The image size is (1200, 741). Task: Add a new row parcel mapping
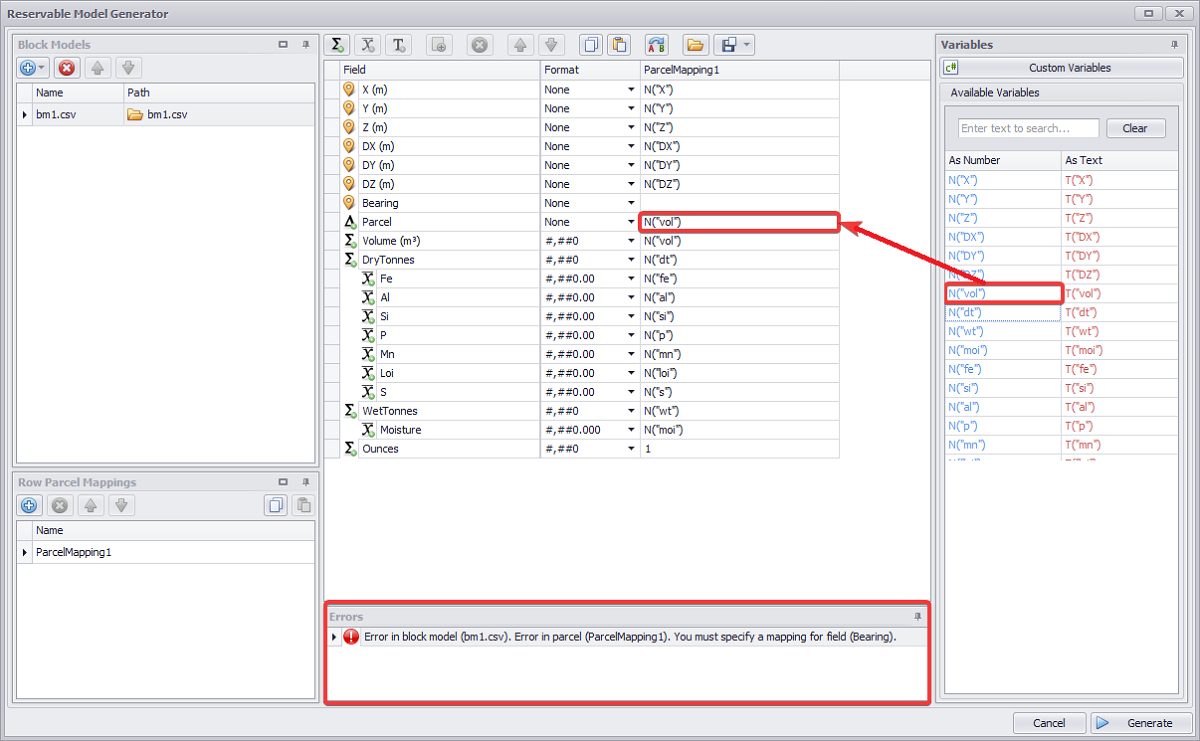(x=29, y=506)
